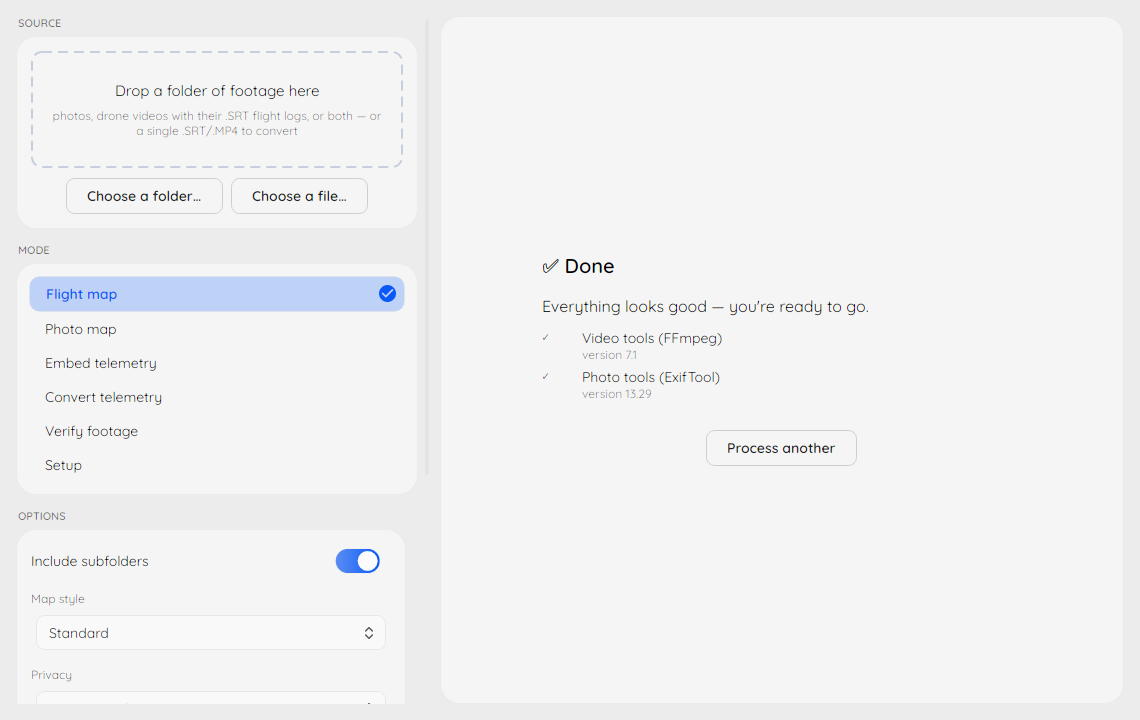Click the checkmark beside Video tools (FFmpeg)
This screenshot has height=720, width=1140.
(x=545, y=337)
